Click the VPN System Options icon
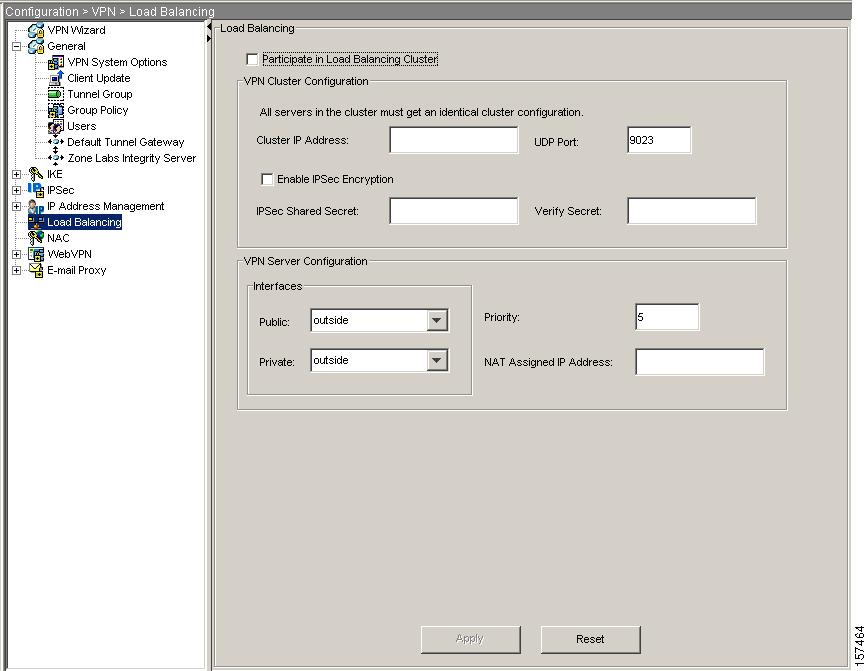Image resolution: width=867 pixels, height=671 pixels. pos(56,62)
